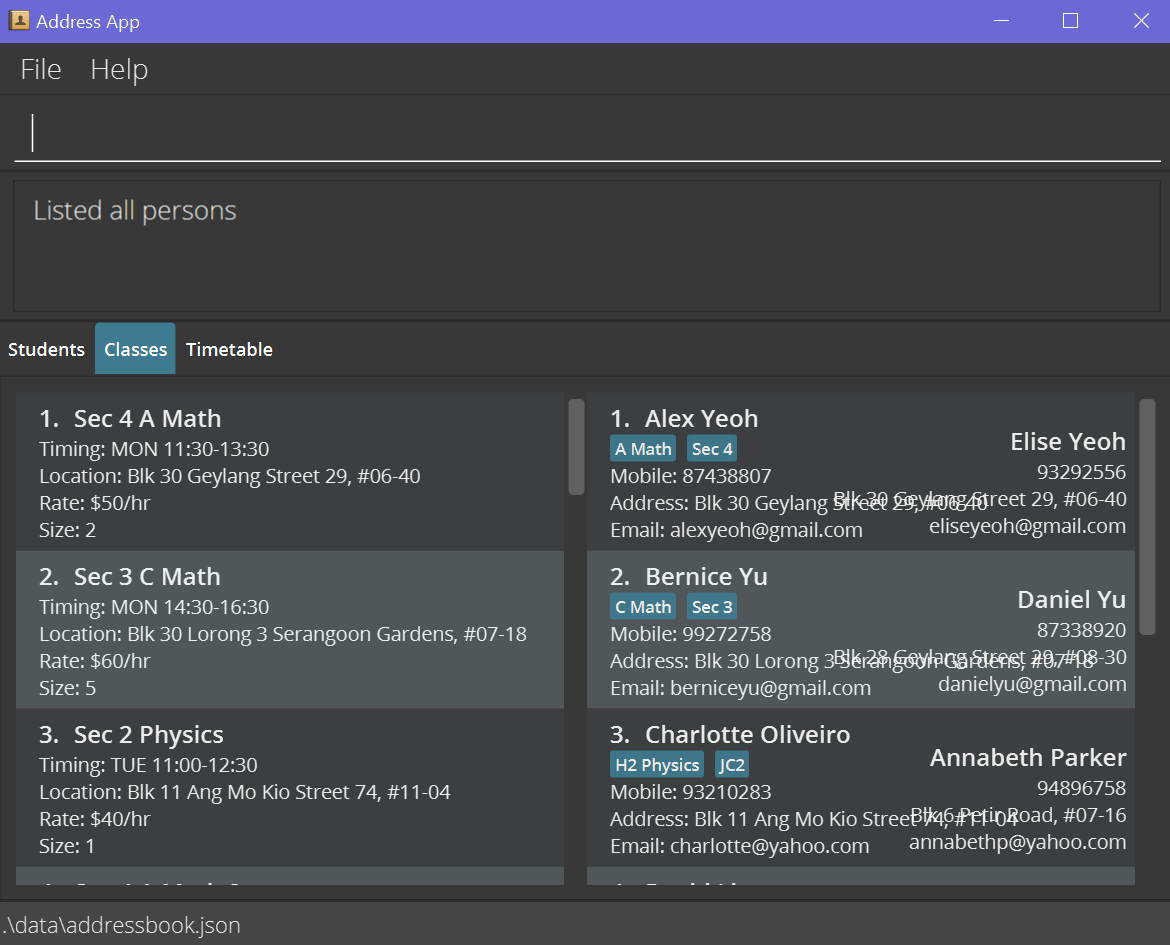Click the Address App title bar icon
Viewport: 1170px width, 945px height.
(x=19, y=21)
